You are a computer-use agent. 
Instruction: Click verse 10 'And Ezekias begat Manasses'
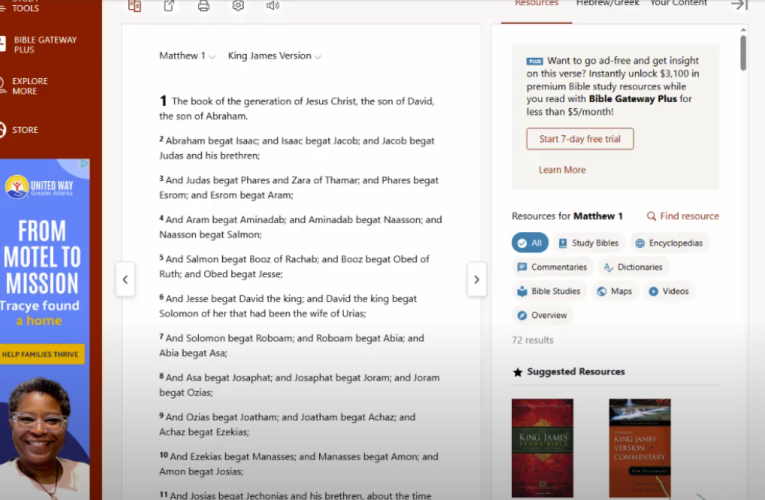299,464
